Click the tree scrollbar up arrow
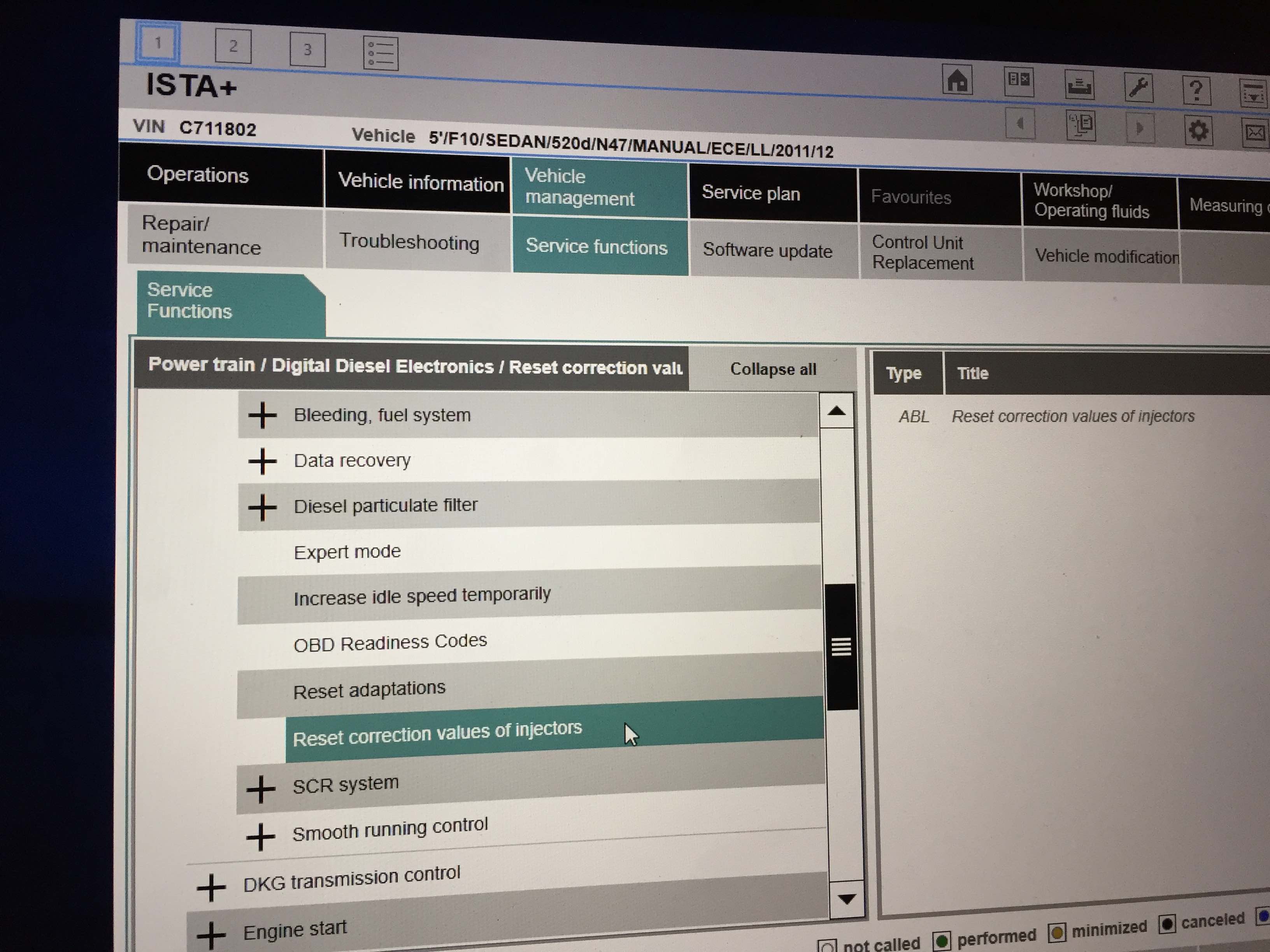Screen dimensions: 1270x952 point(837,411)
